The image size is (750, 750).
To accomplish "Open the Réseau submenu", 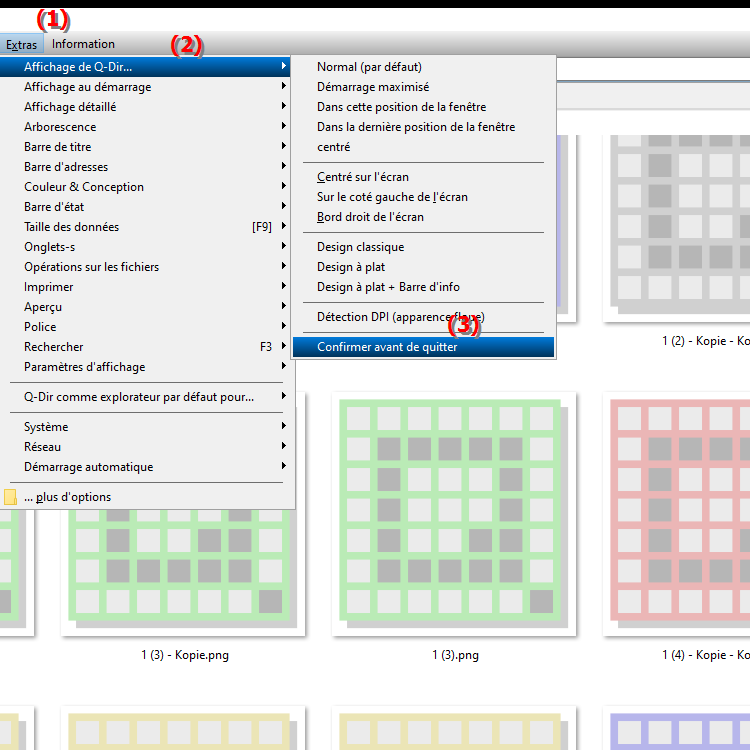I will click(x=146, y=447).
